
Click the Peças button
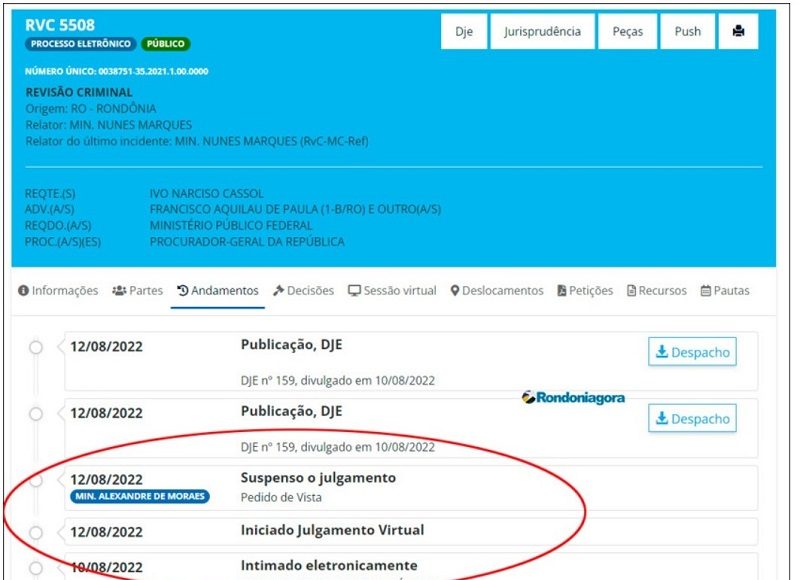coord(628,32)
